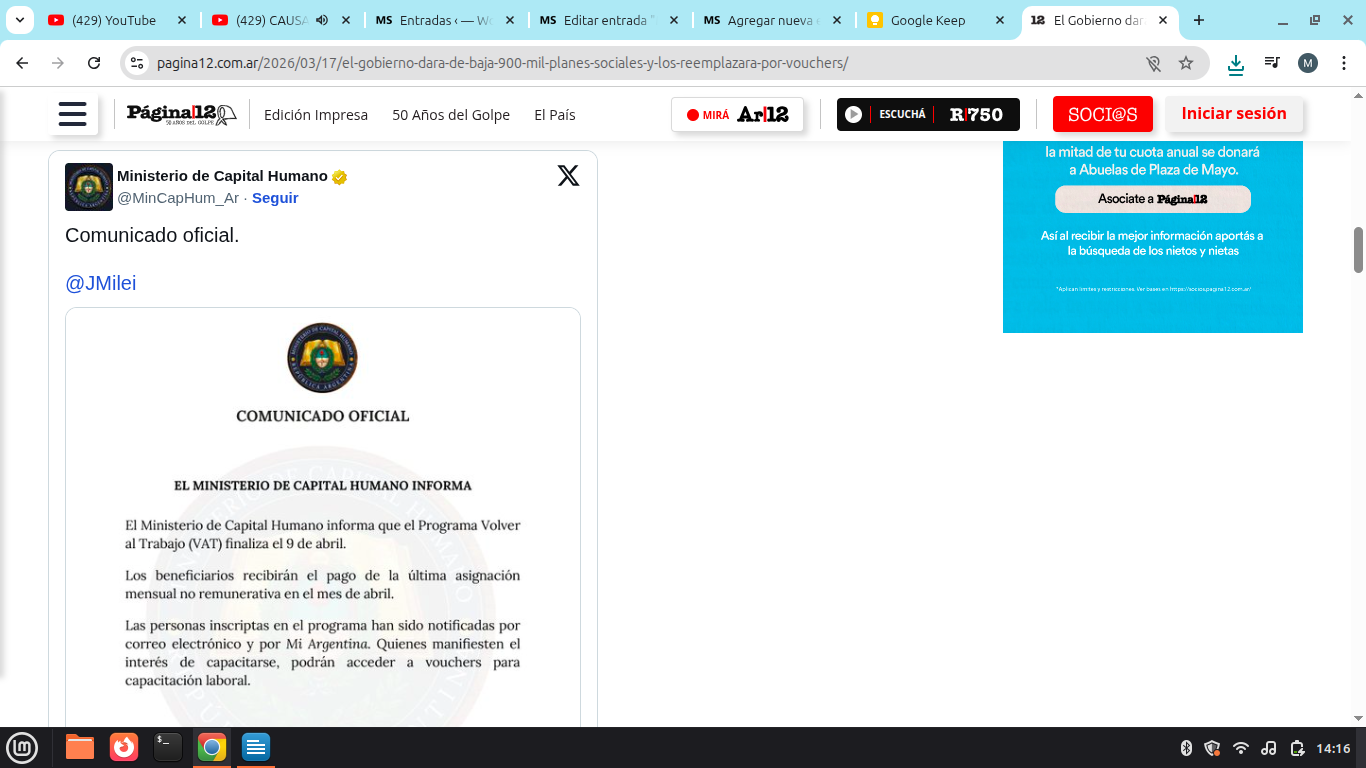Image resolution: width=1366 pixels, height=768 pixels.
Task: Launch Firefox from the taskbar
Action: (x=124, y=747)
